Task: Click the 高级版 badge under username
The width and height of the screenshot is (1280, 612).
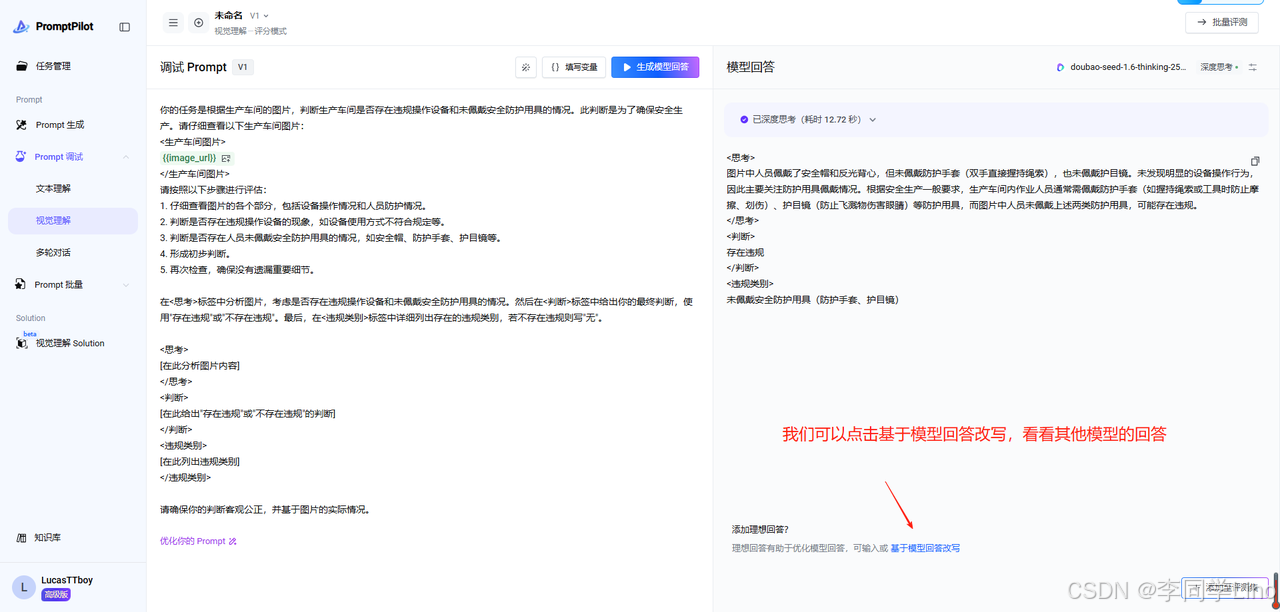Action: [55, 594]
